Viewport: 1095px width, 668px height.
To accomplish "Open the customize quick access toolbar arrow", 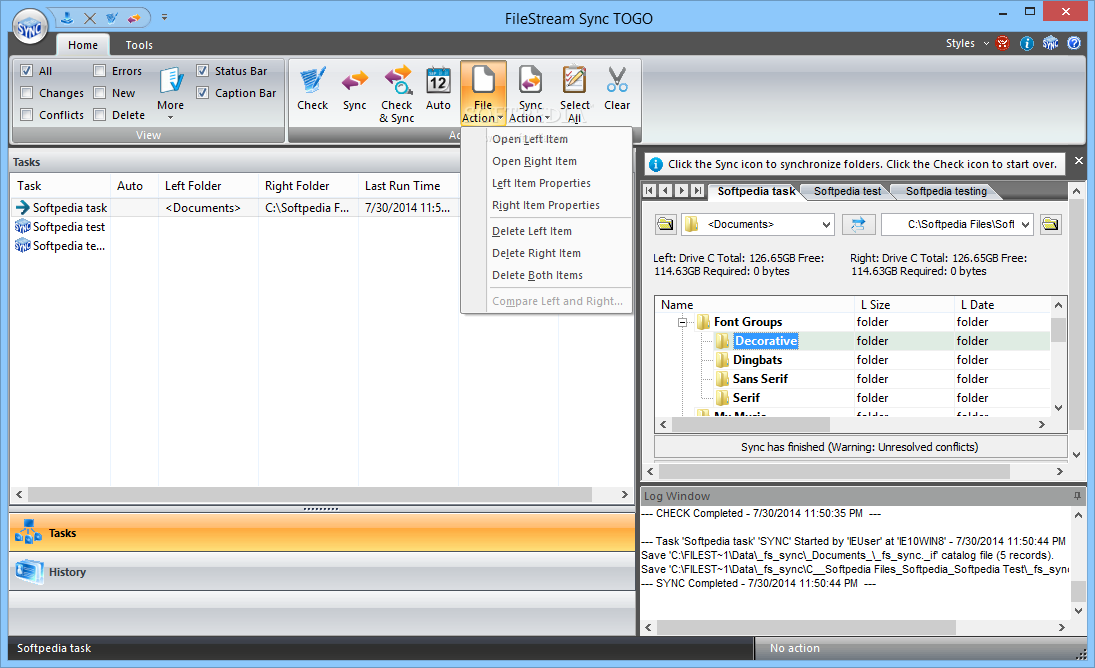I will (x=164, y=17).
